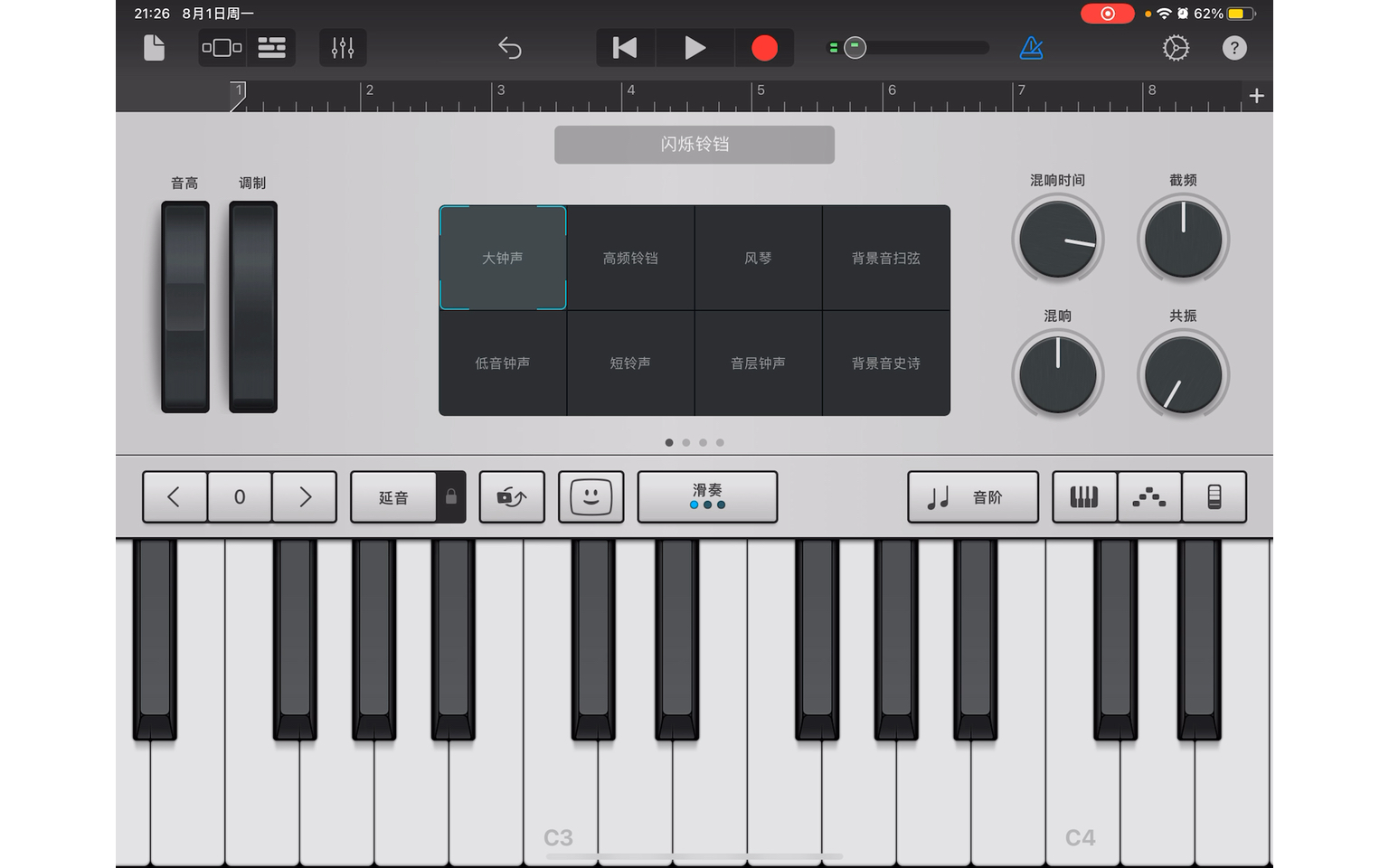Adjust the master volume slider

[909, 48]
